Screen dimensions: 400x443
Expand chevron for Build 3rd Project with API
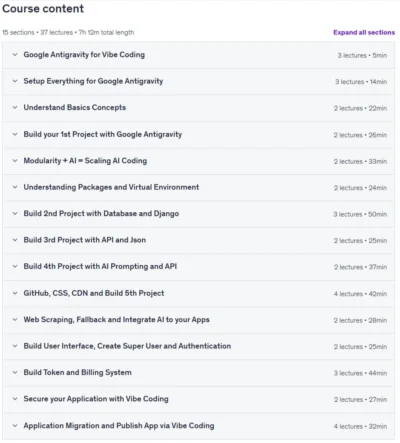[x=15, y=240]
